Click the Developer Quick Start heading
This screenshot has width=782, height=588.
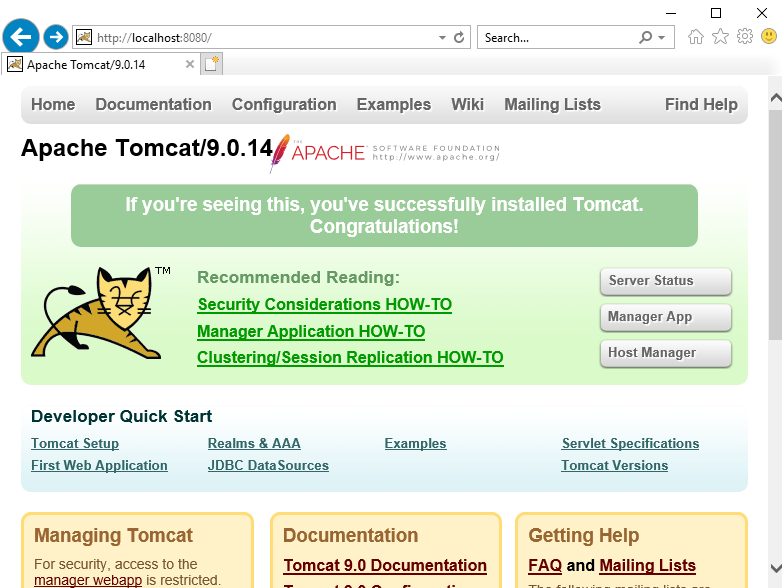click(122, 416)
